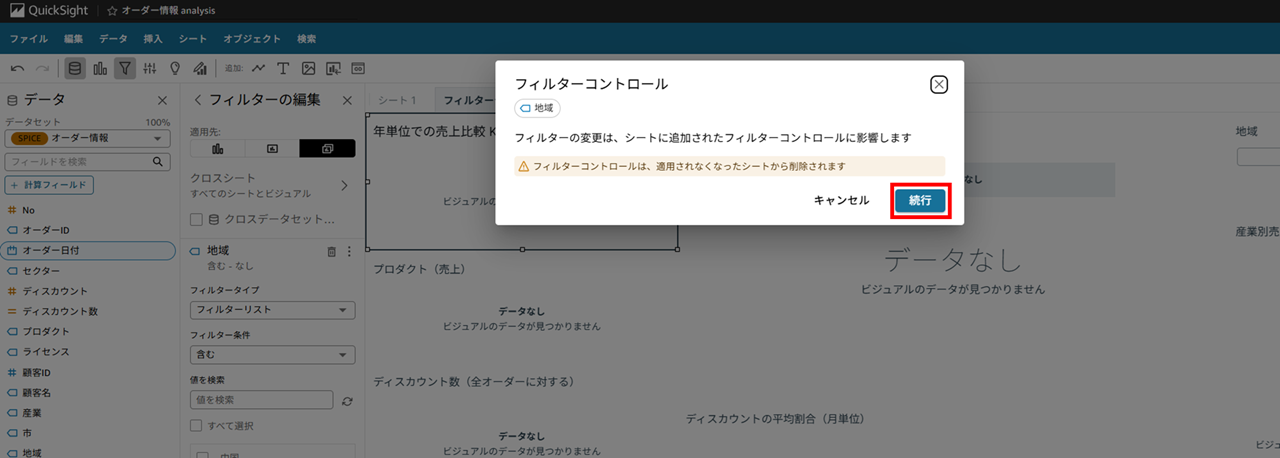
Task: Click the 地域 tag inside the dialog
Action: [537, 107]
